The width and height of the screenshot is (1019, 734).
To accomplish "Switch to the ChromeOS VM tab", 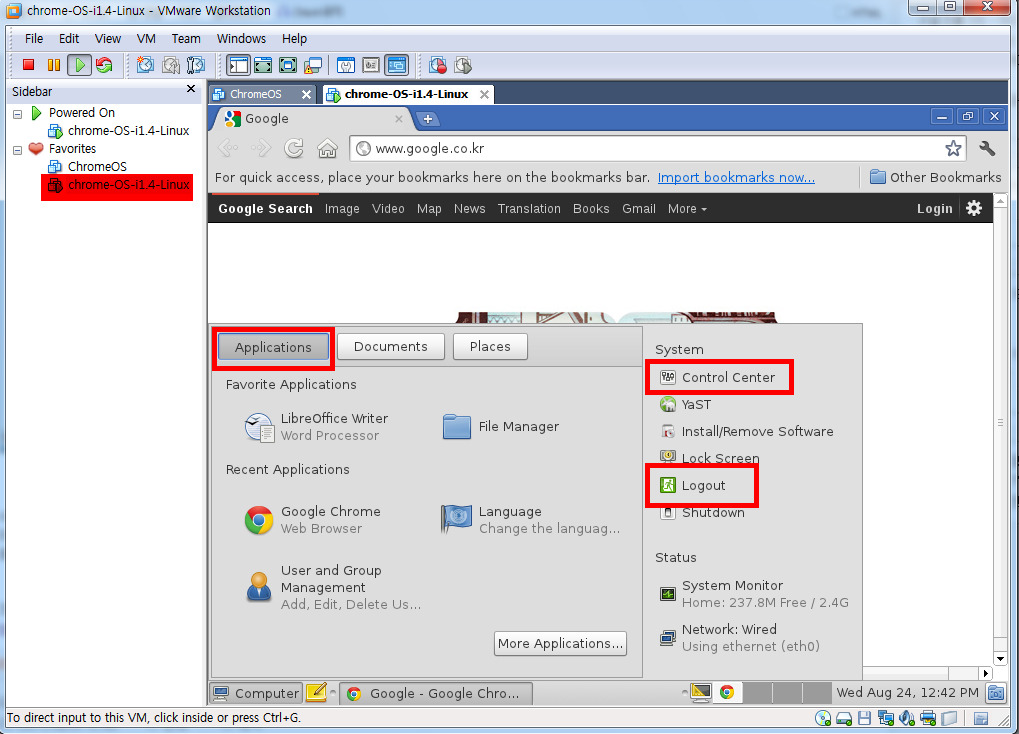I will pyautogui.click(x=256, y=94).
